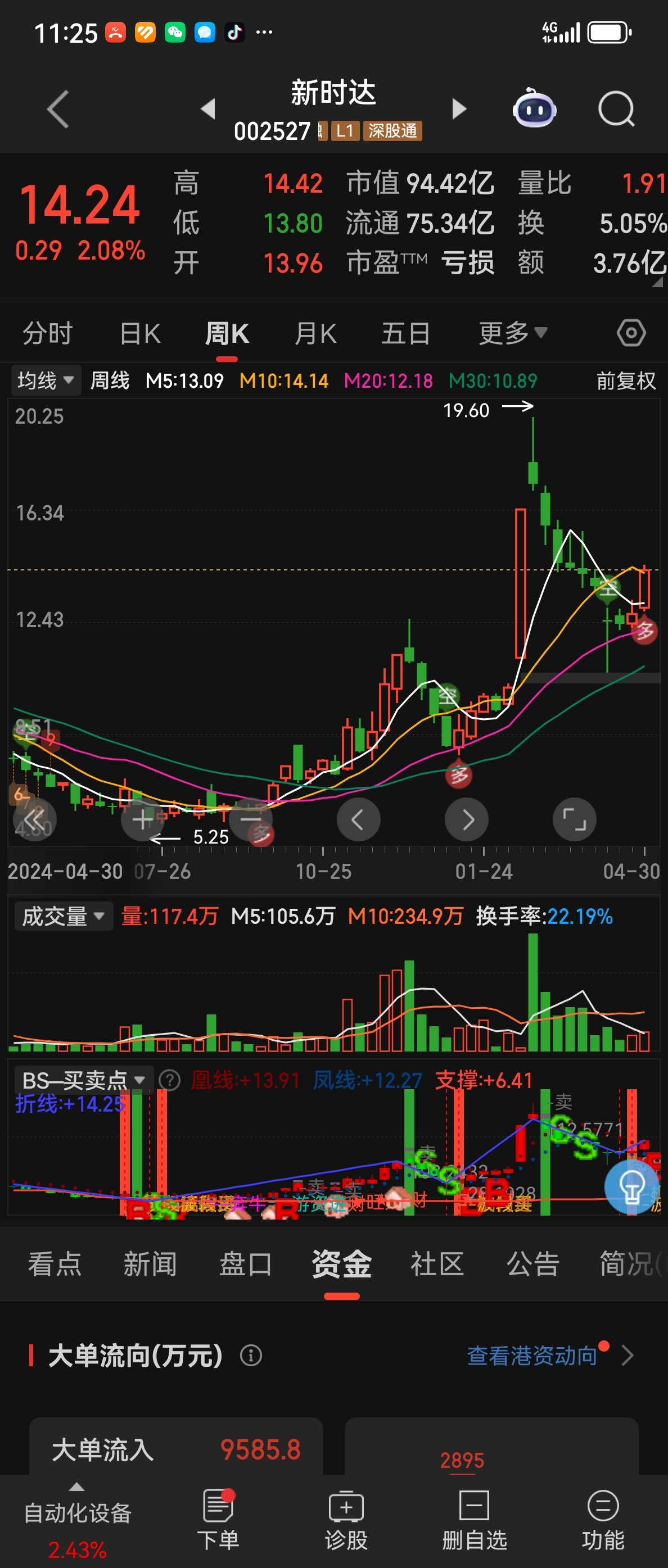The image size is (668, 1568).
Task: Tap 凰线:+13.91 indicator value
Action: tap(245, 1080)
